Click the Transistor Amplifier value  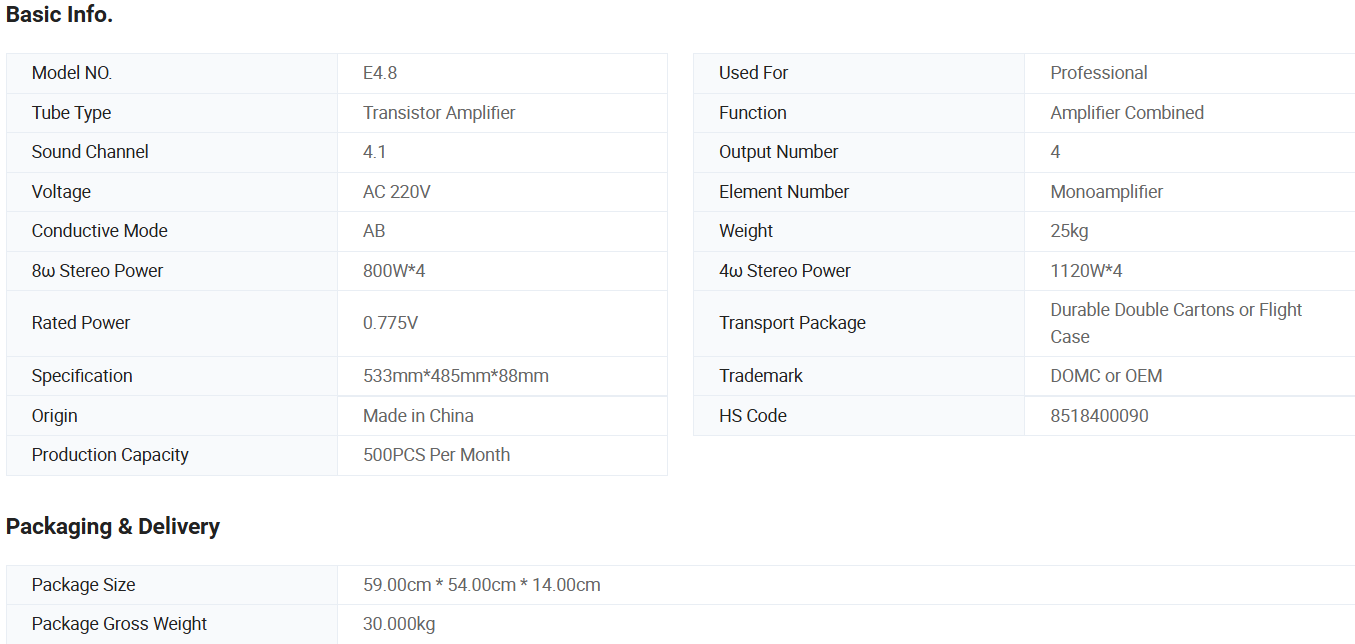point(439,113)
